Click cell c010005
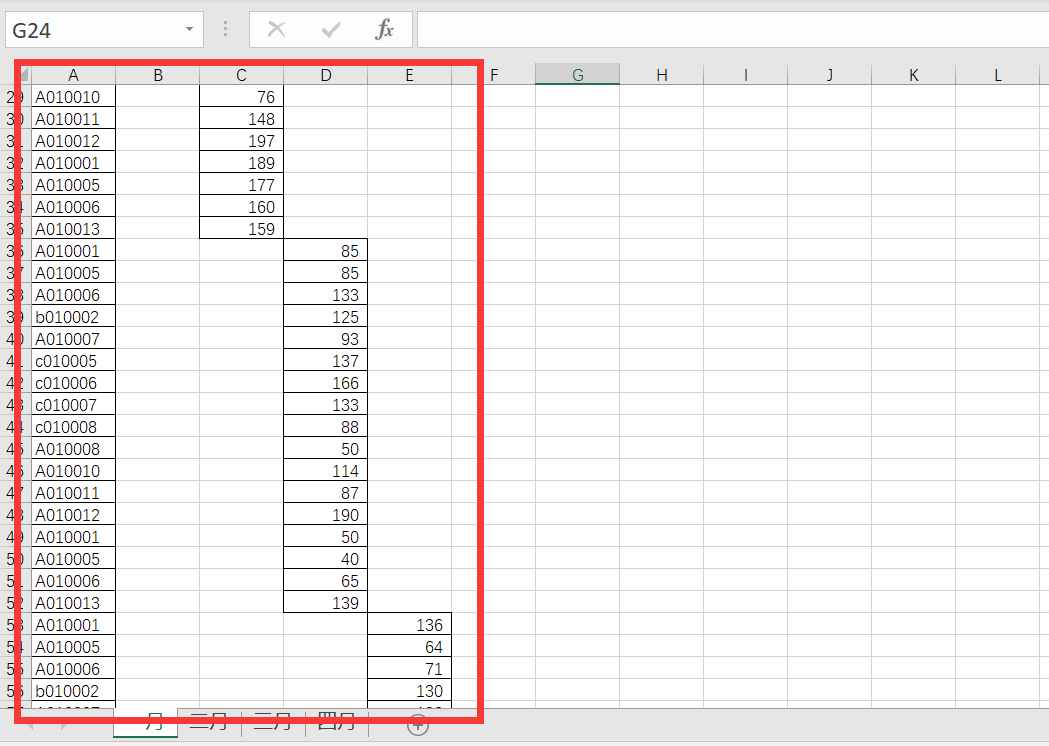This screenshot has width=1049, height=746. click(x=74, y=361)
